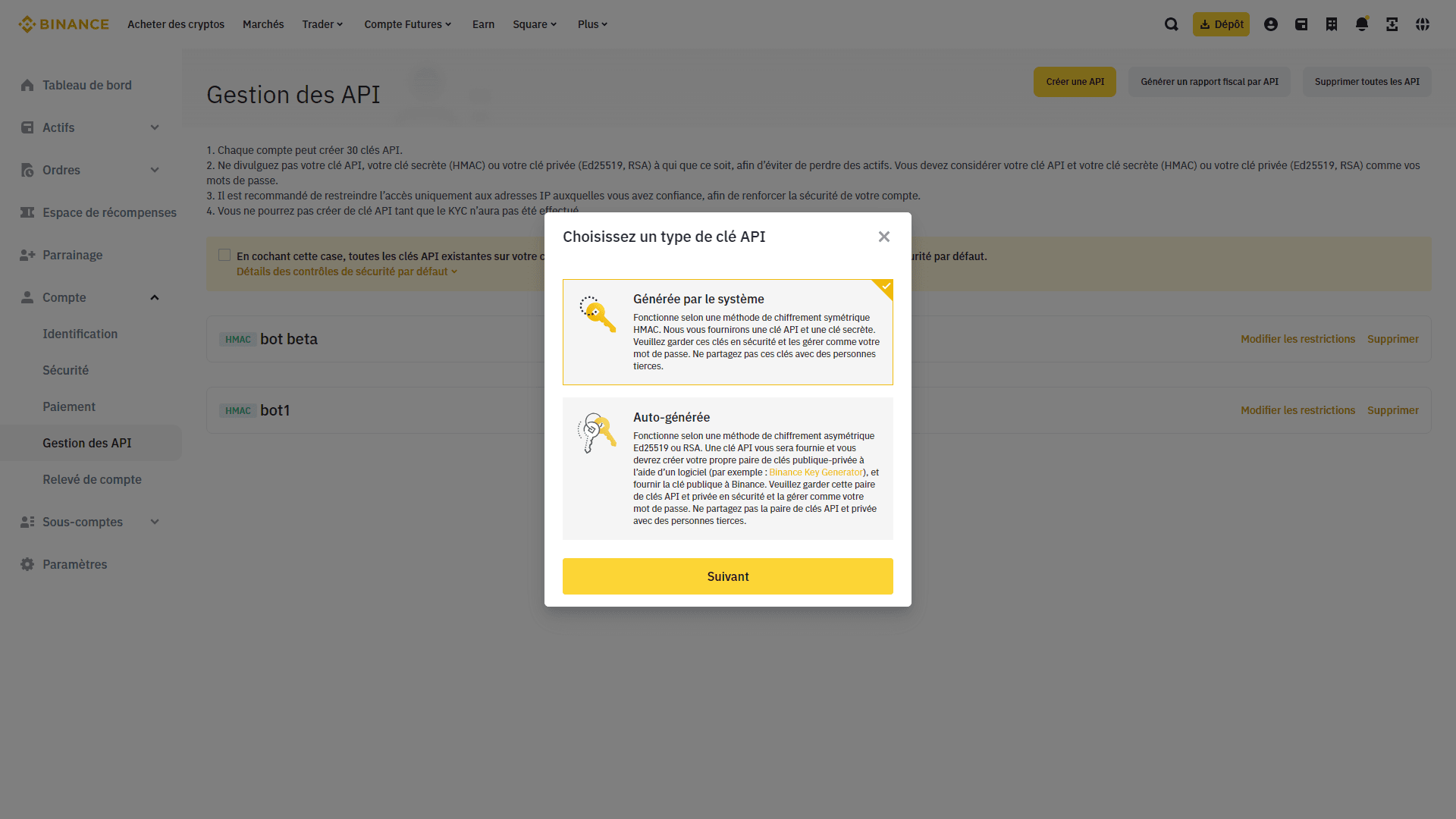
Task: Open the Earn menu item
Action: [483, 24]
